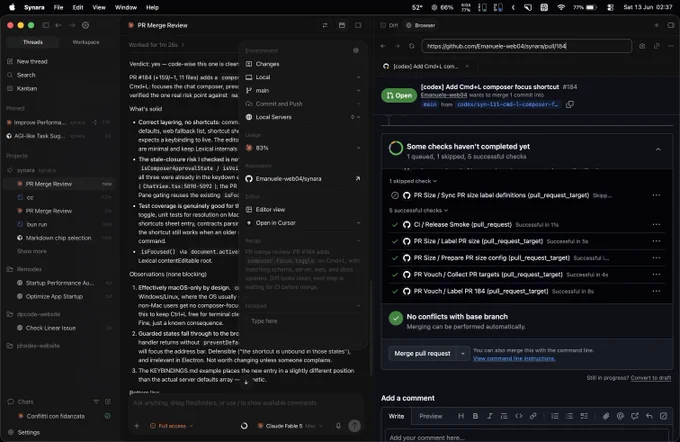
Task: Attach files with the paperclip in comment editor
Action: click(x=606, y=416)
